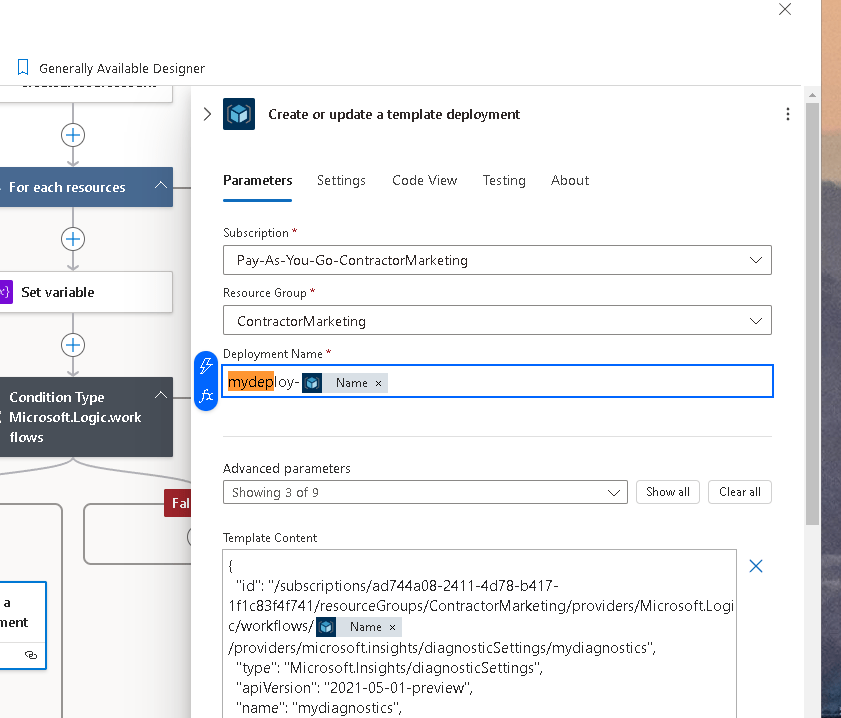Click the False branch label

coord(178,503)
